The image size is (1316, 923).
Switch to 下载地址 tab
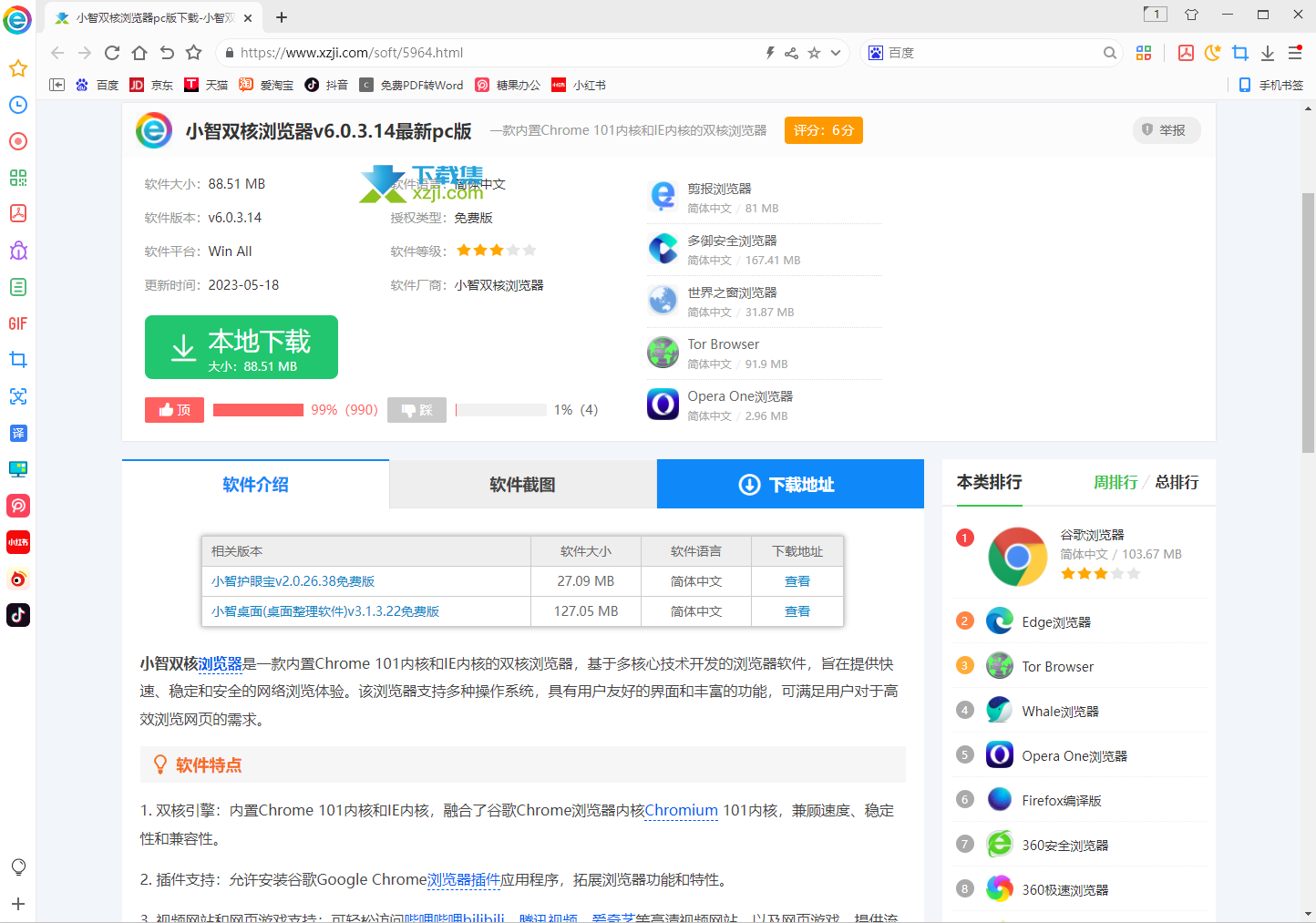pos(790,484)
